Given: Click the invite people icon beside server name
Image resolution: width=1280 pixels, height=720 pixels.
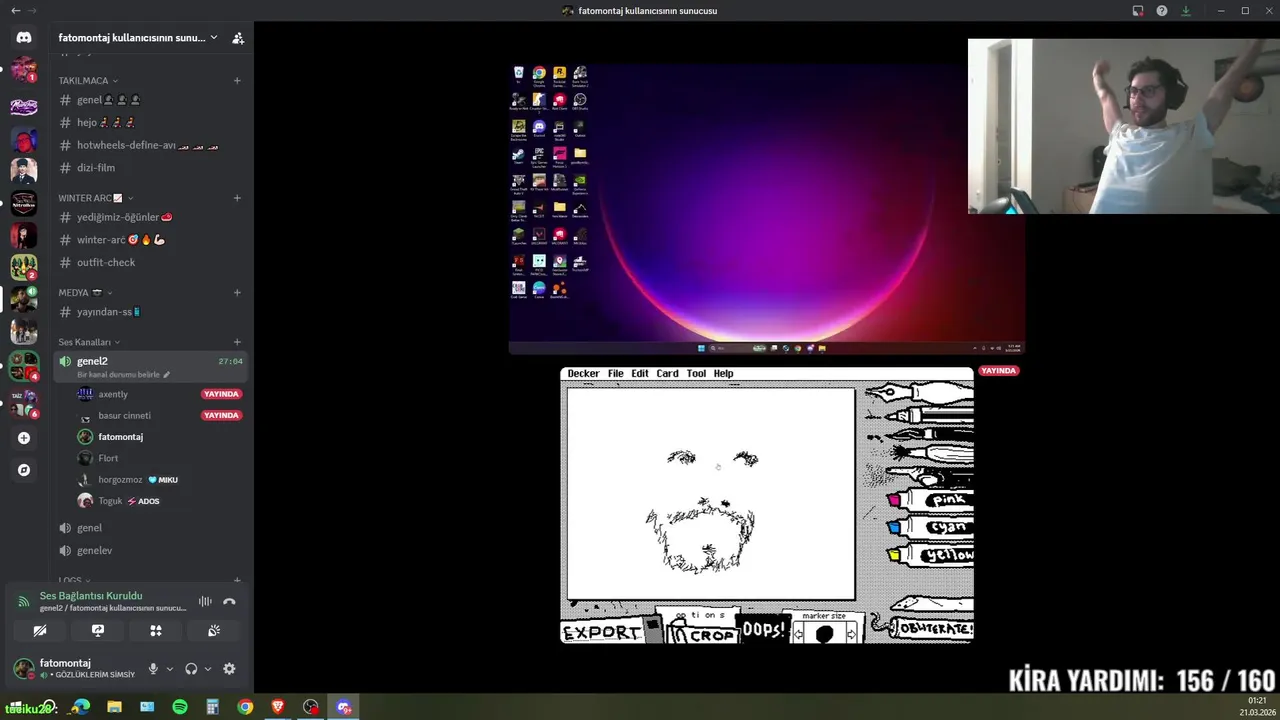Looking at the screenshot, I should pos(237,38).
